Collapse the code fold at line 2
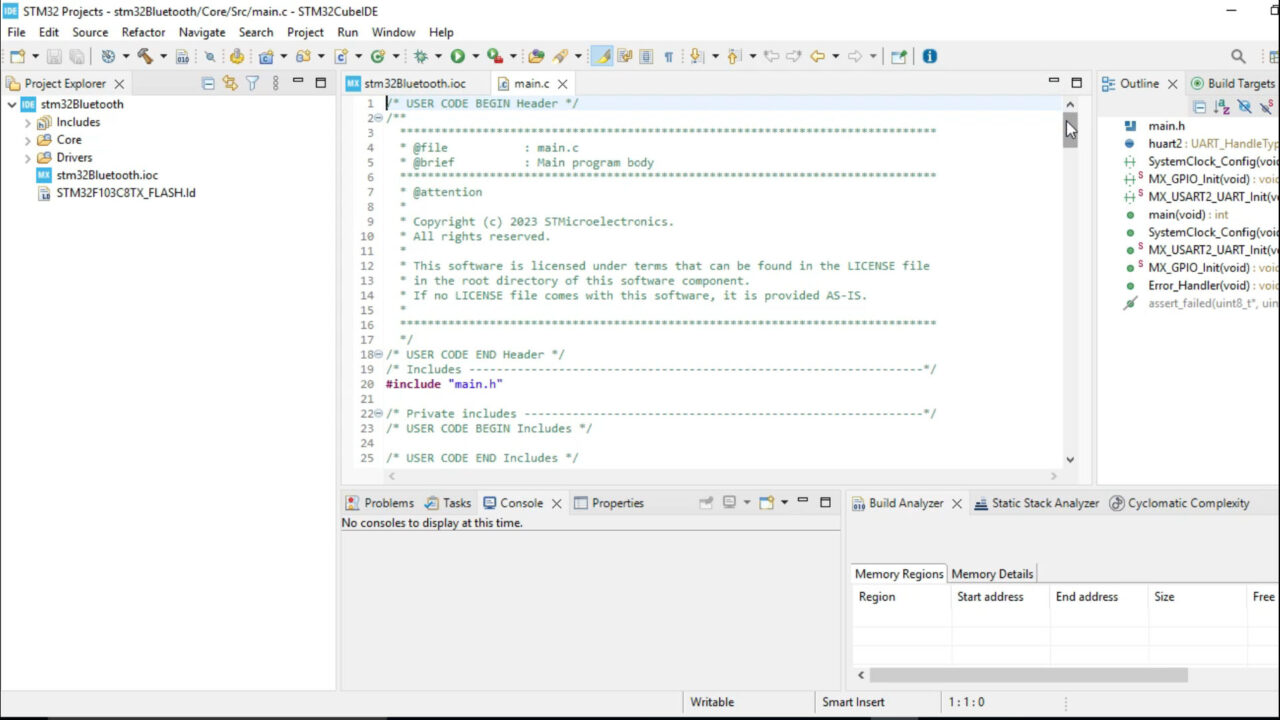This screenshot has height=720, width=1280. [378, 118]
